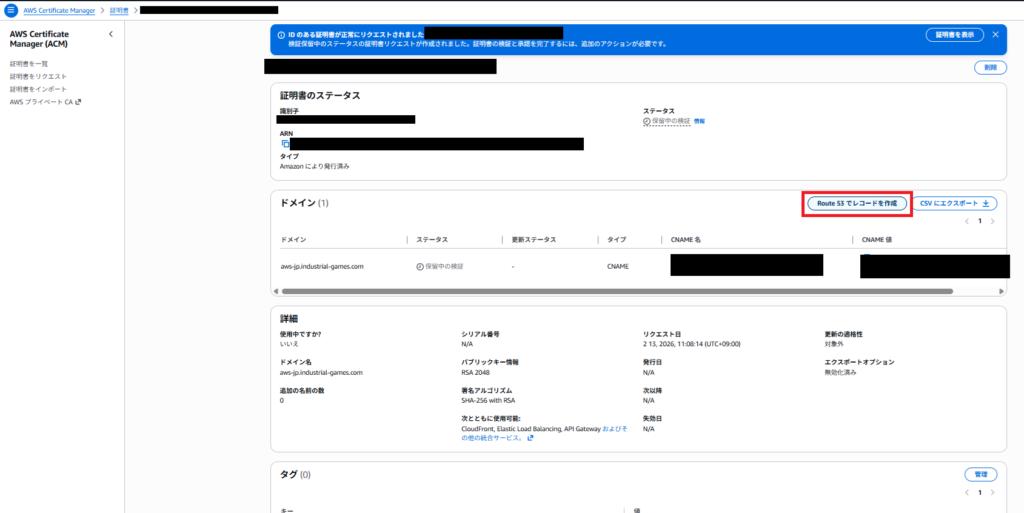Screen dimensions: 1024x513
Task: Go to previous page in Domains table
Action: point(967,221)
